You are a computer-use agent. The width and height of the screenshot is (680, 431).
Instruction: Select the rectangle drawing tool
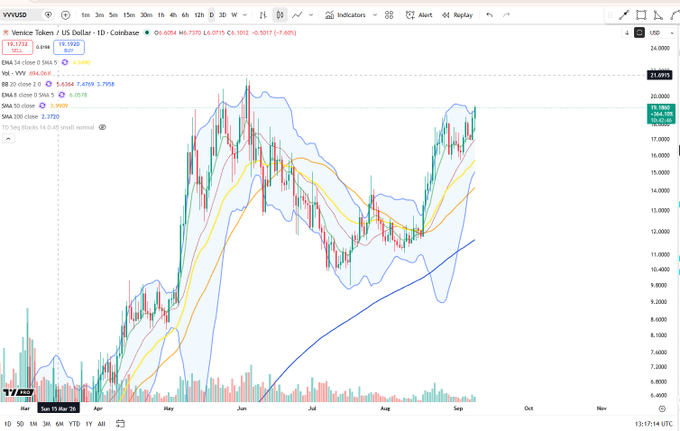click(641, 15)
